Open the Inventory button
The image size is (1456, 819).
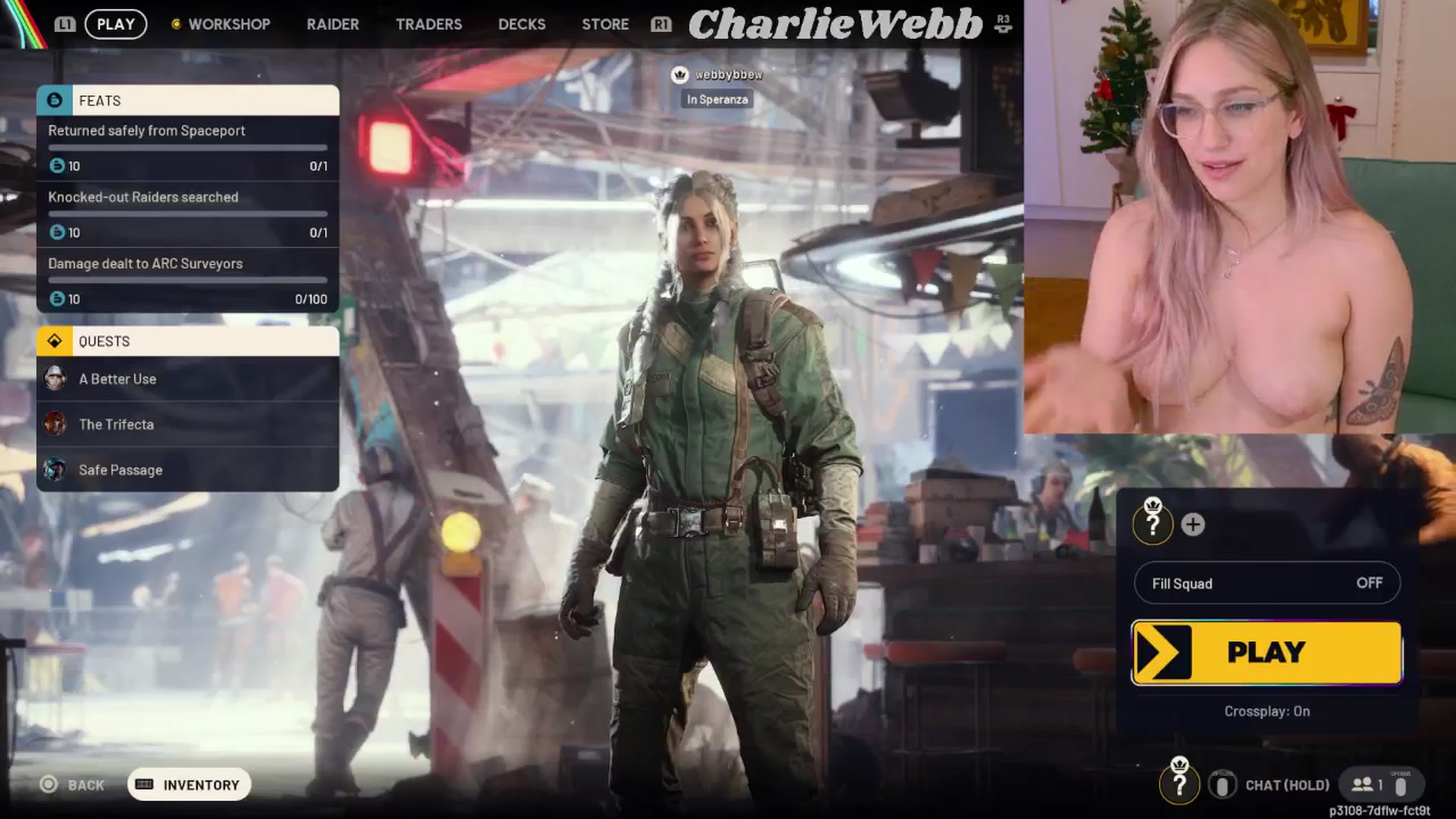pos(189,785)
